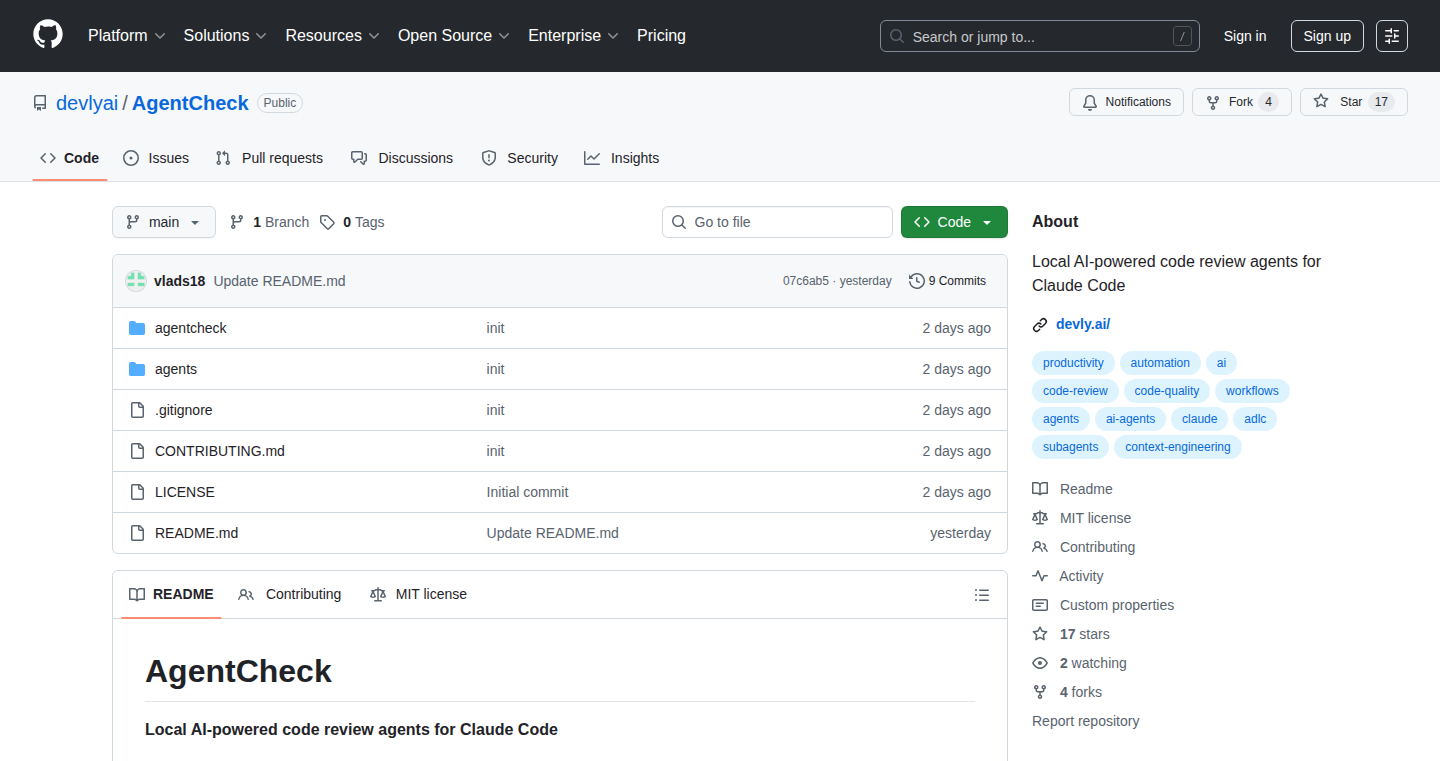The height and width of the screenshot is (761, 1440).
Task: Select the README tab
Action: [171, 594]
